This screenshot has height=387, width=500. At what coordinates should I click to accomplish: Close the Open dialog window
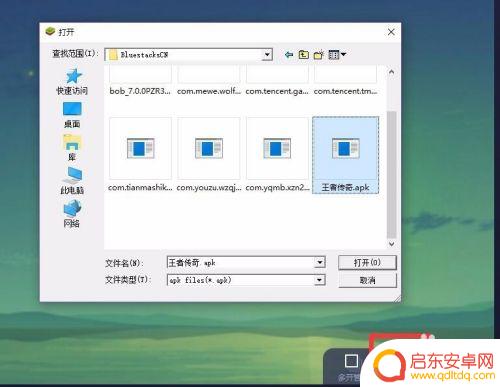tap(391, 32)
